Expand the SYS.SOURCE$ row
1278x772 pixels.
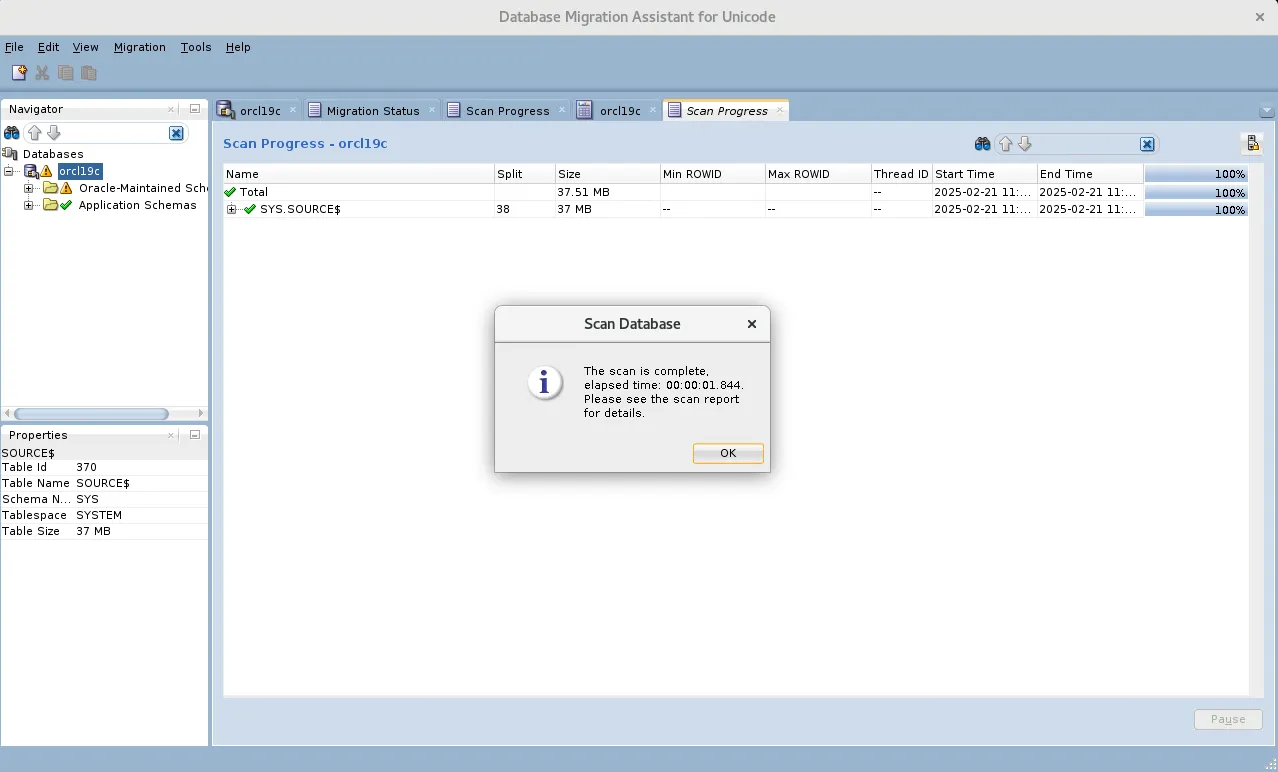pos(231,209)
